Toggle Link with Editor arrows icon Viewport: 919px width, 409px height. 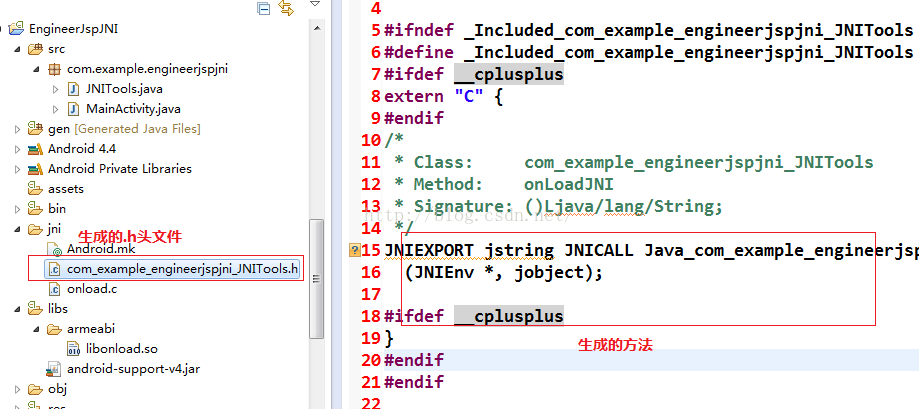[x=285, y=8]
